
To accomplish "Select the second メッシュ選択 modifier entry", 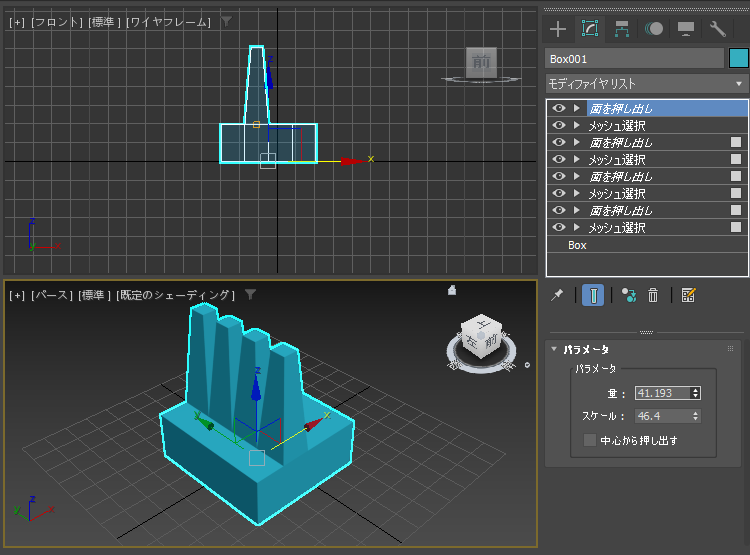I will coord(617,159).
